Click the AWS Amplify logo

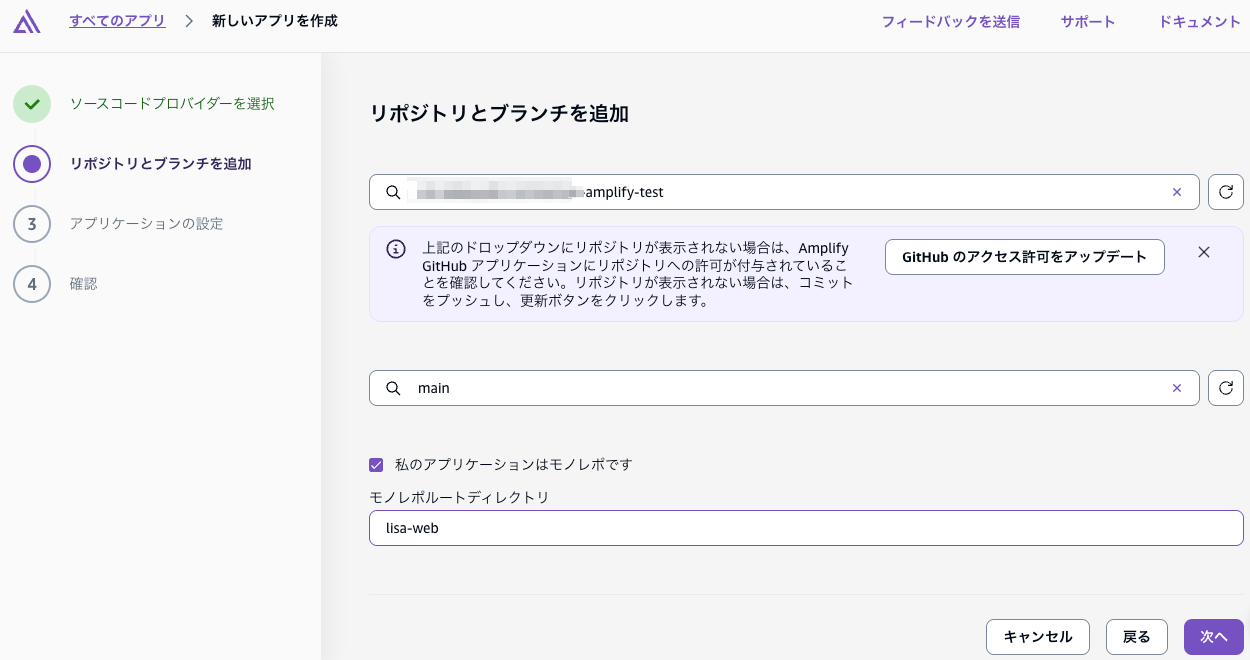[27, 21]
